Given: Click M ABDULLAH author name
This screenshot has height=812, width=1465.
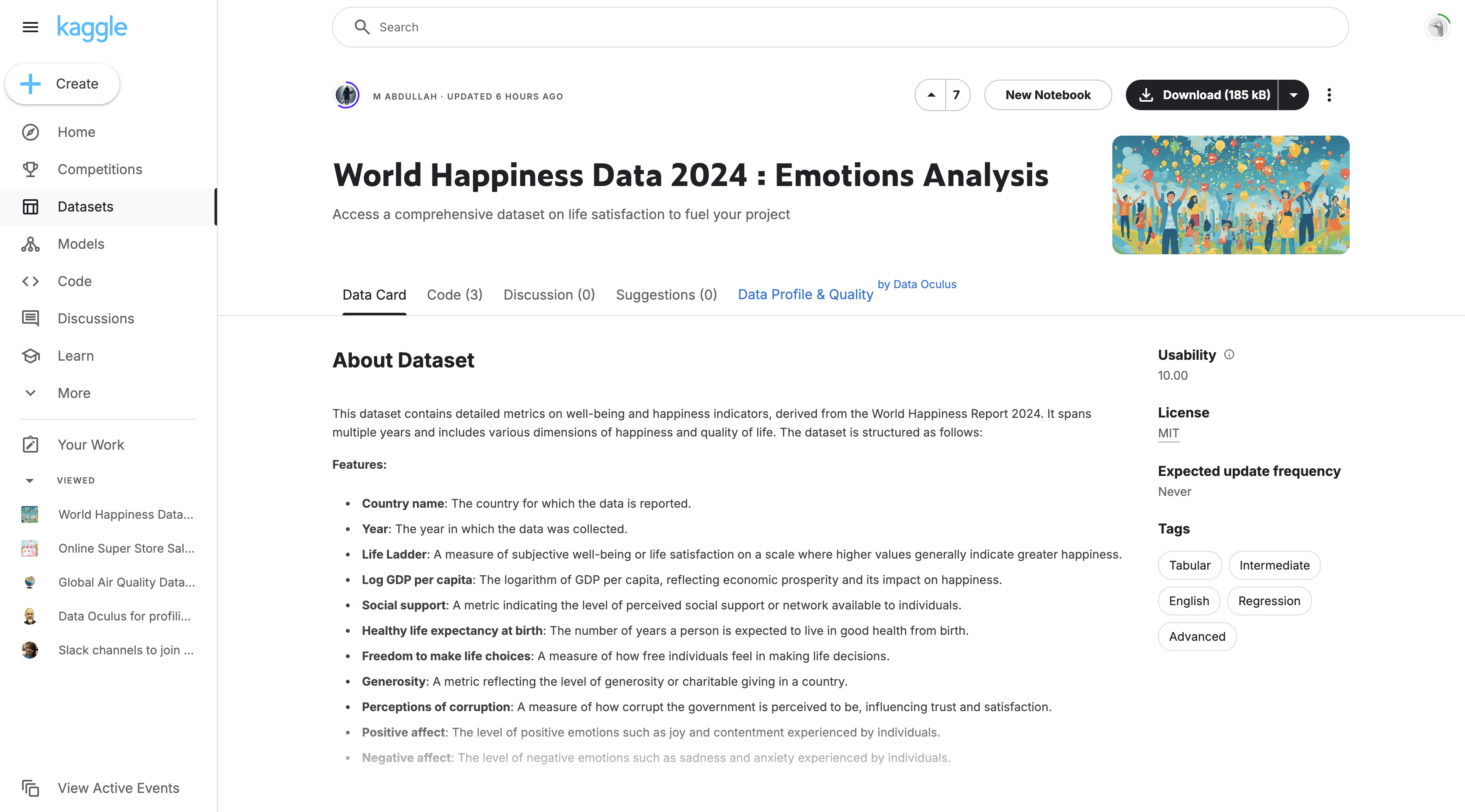Looking at the screenshot, I should point(405,96).
